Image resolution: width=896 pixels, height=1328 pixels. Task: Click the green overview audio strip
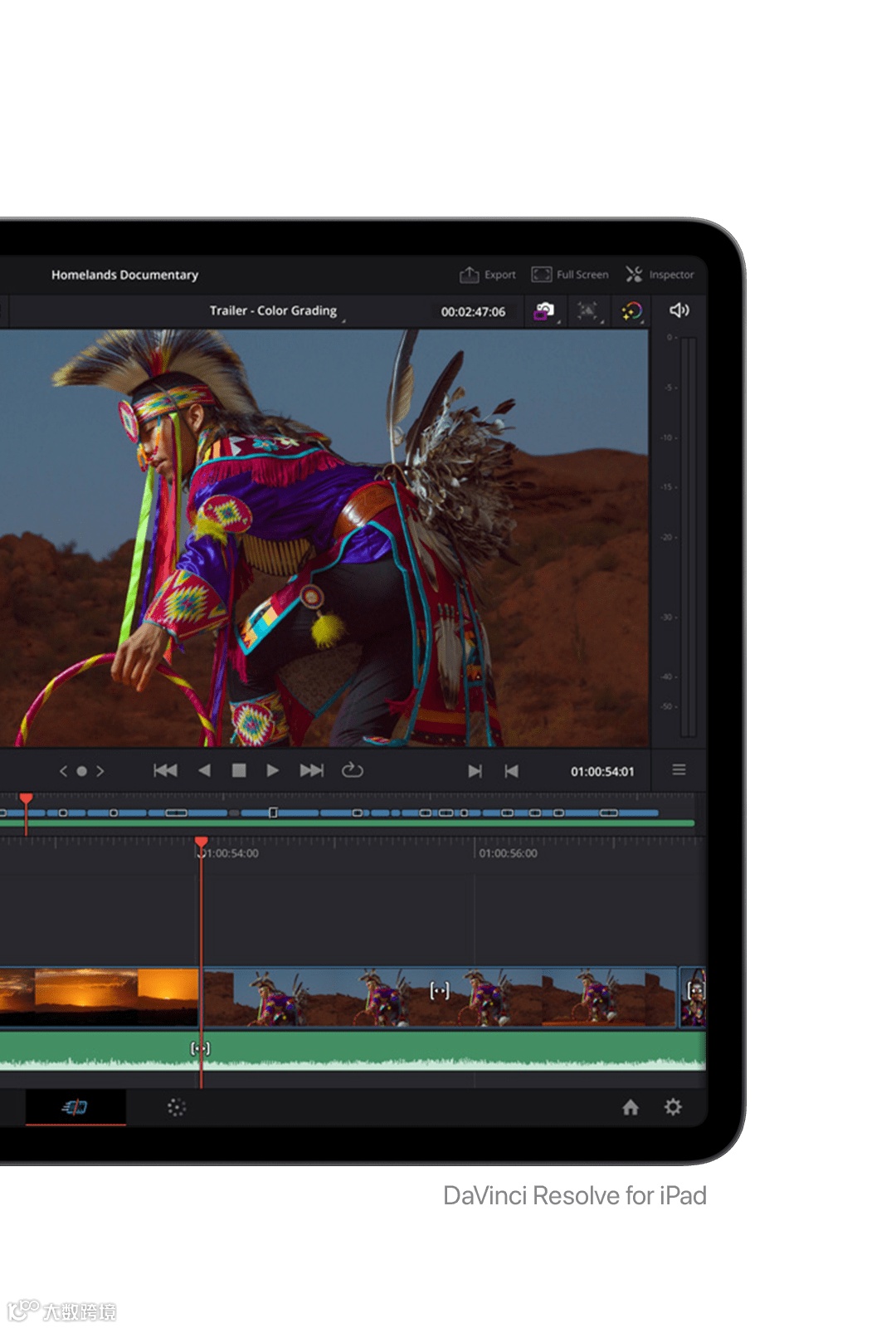coord(347,823)
